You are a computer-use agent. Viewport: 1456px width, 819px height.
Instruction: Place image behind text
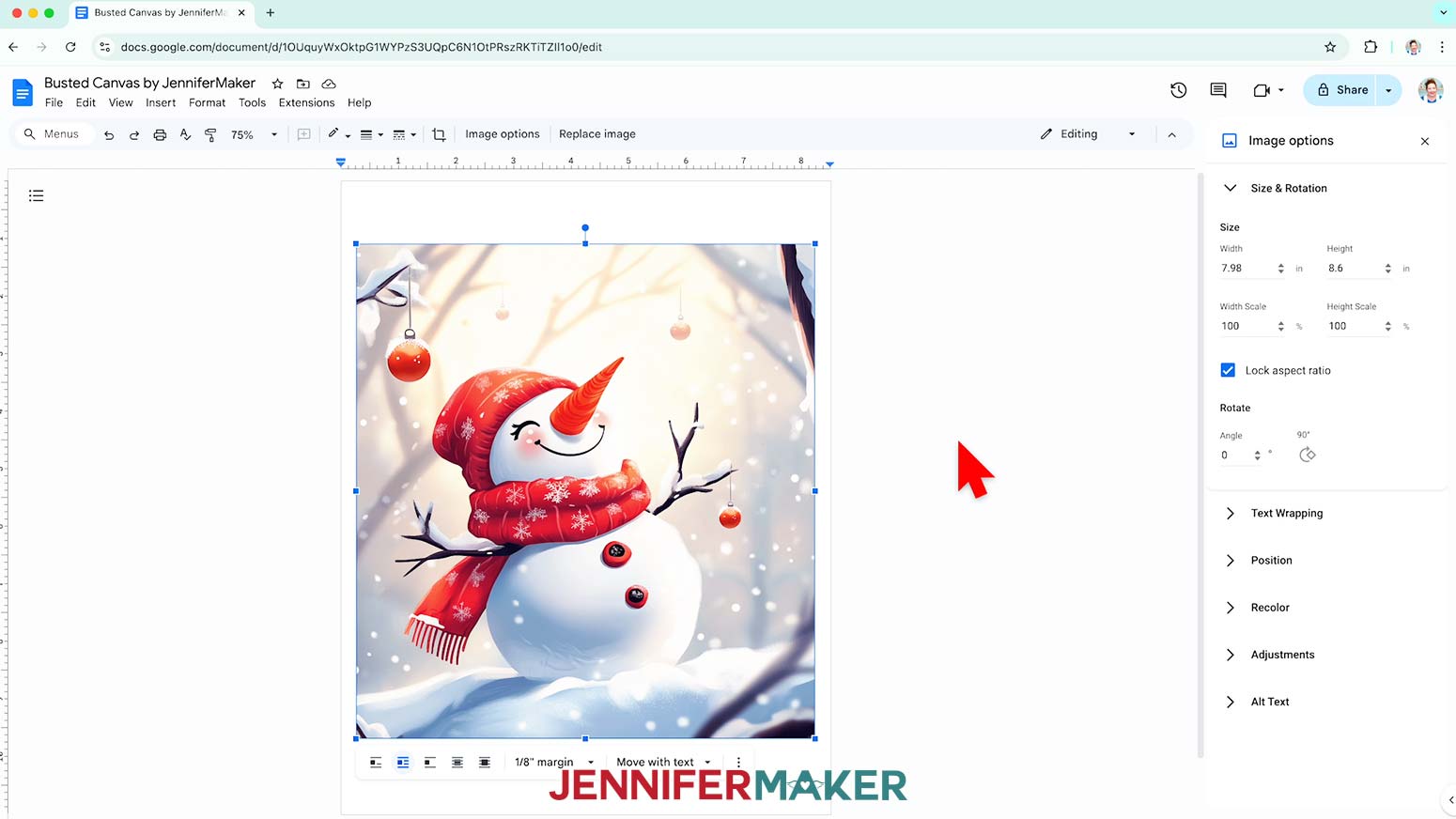(457, 763)
